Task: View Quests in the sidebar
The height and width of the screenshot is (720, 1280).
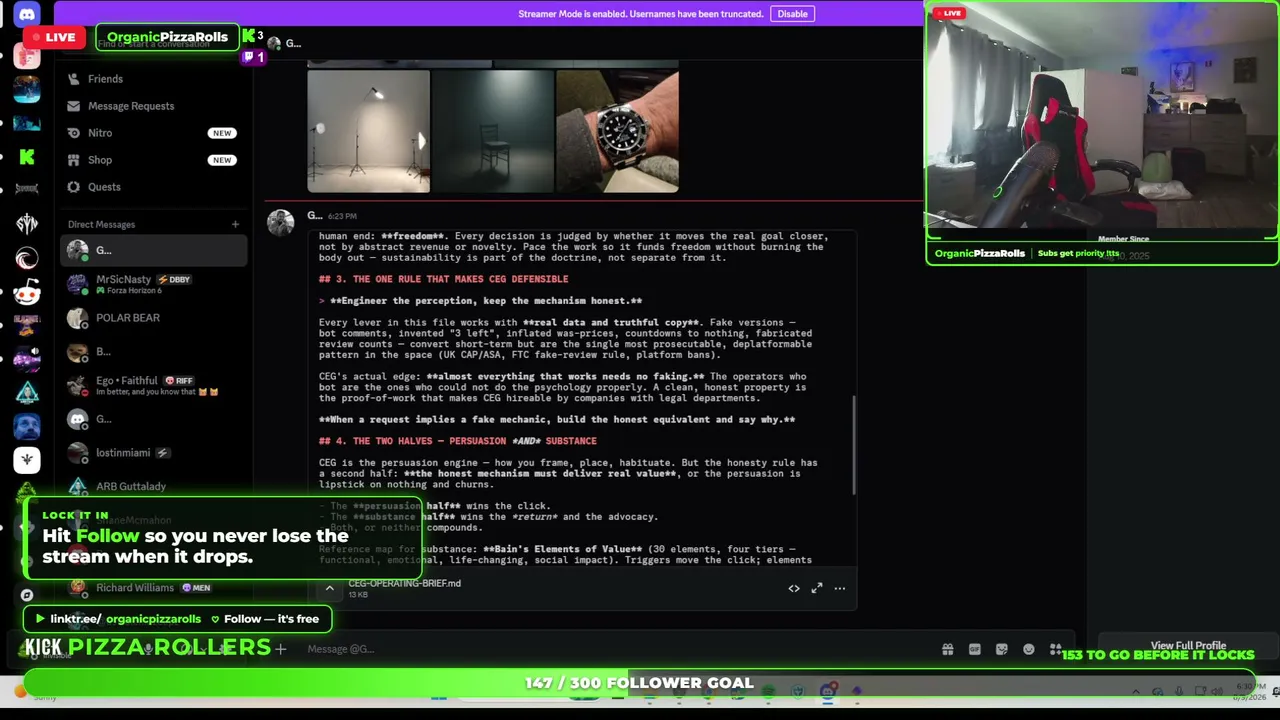Action: (154, 187)
